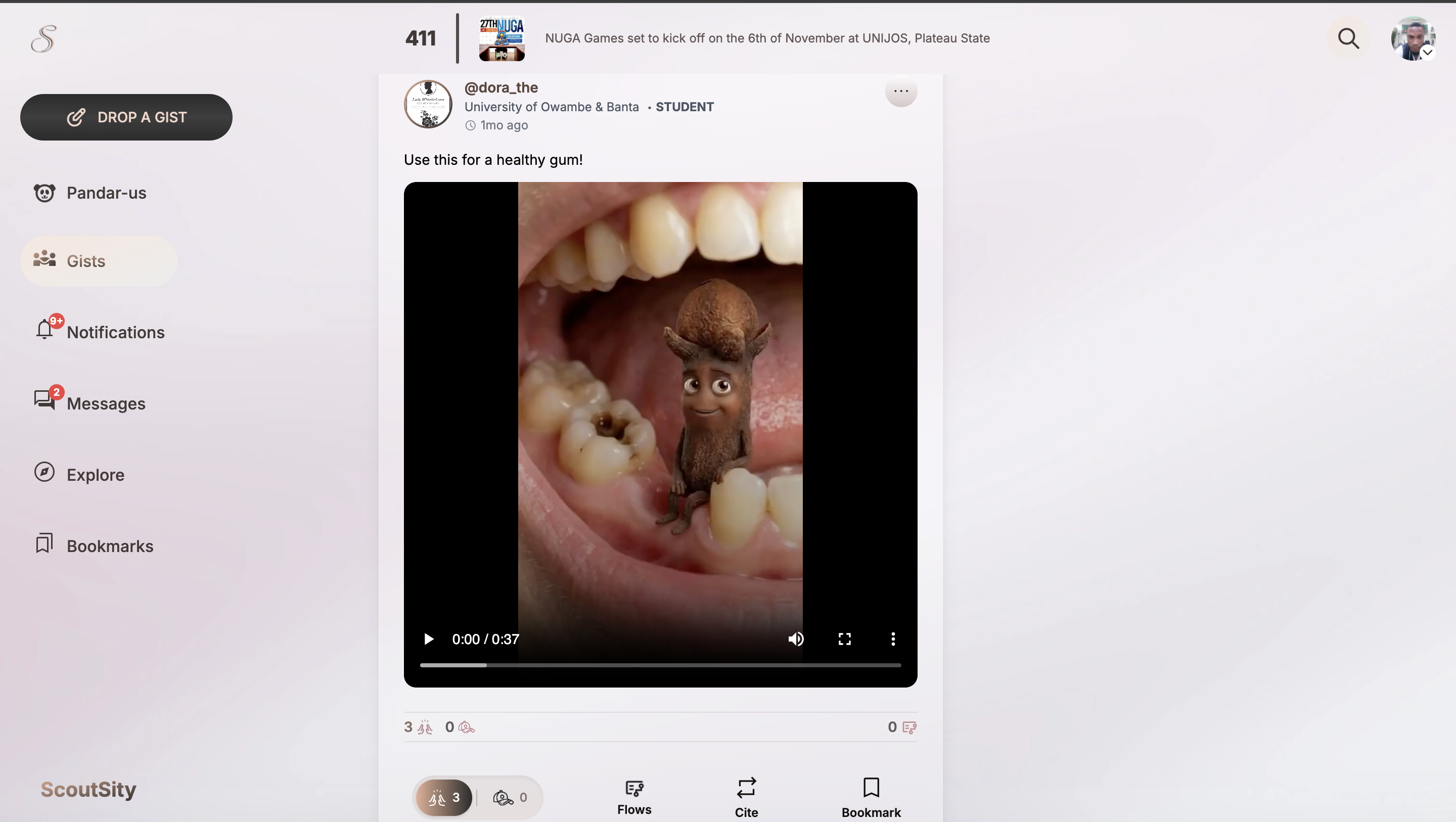
Task: Click the pencil icon in DROP A GIST
Action: (x=76, y=117)
